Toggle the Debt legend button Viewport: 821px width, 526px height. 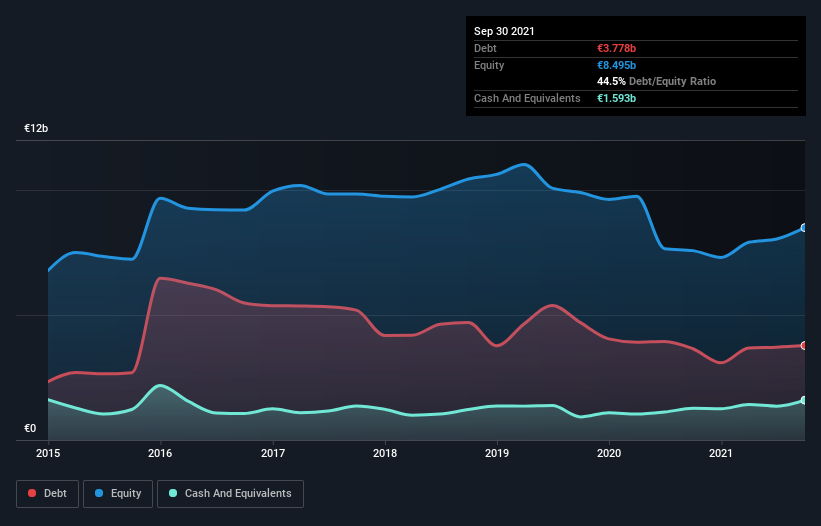tap(48, 494)
